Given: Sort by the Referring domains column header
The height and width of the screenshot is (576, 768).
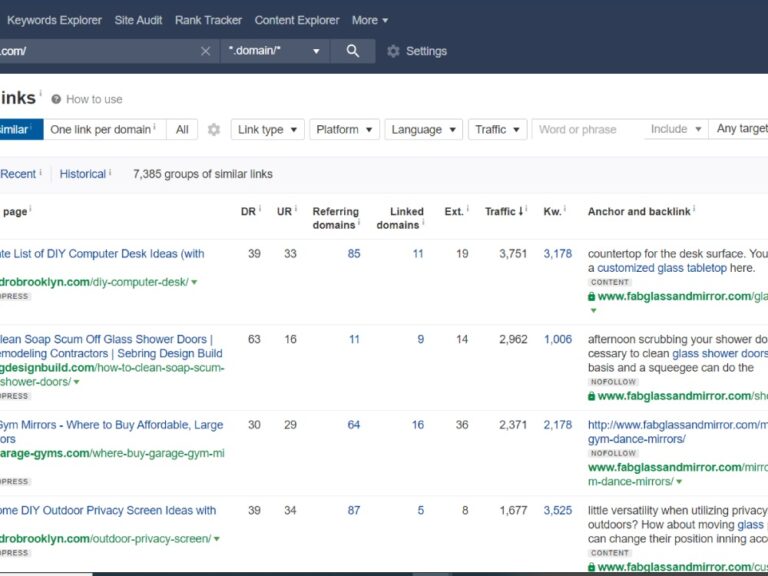Looking at the screenshot, I should click(336, 218).
